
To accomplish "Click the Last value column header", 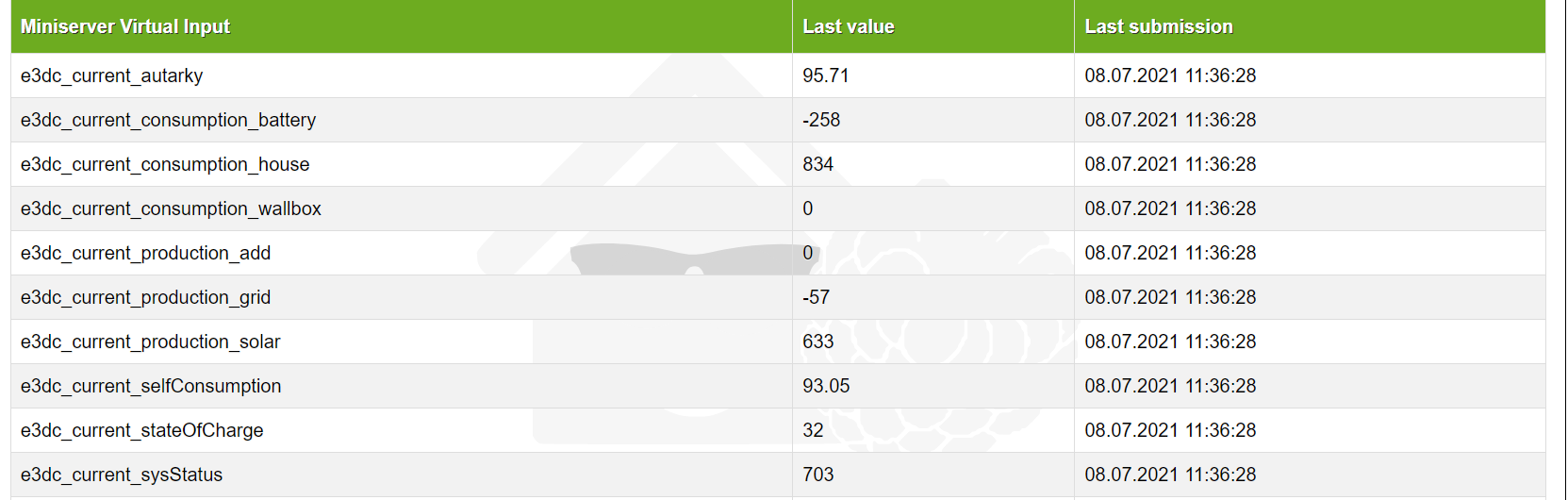I will click(848, 26).
